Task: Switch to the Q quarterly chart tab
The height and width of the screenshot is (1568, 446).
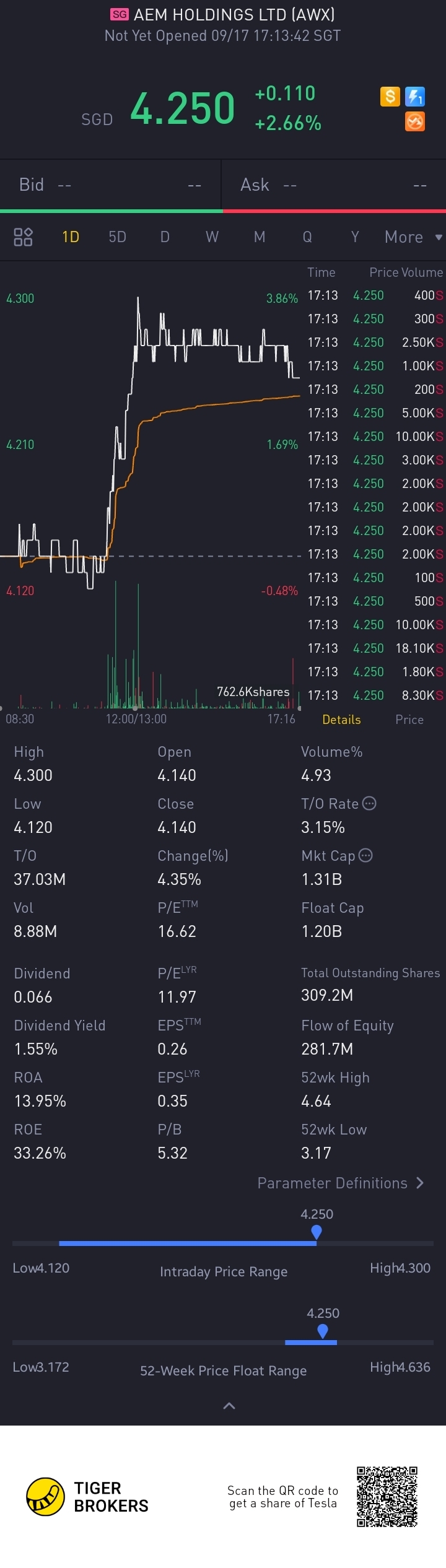Action: pyautogui.click(x=307, y=237)
